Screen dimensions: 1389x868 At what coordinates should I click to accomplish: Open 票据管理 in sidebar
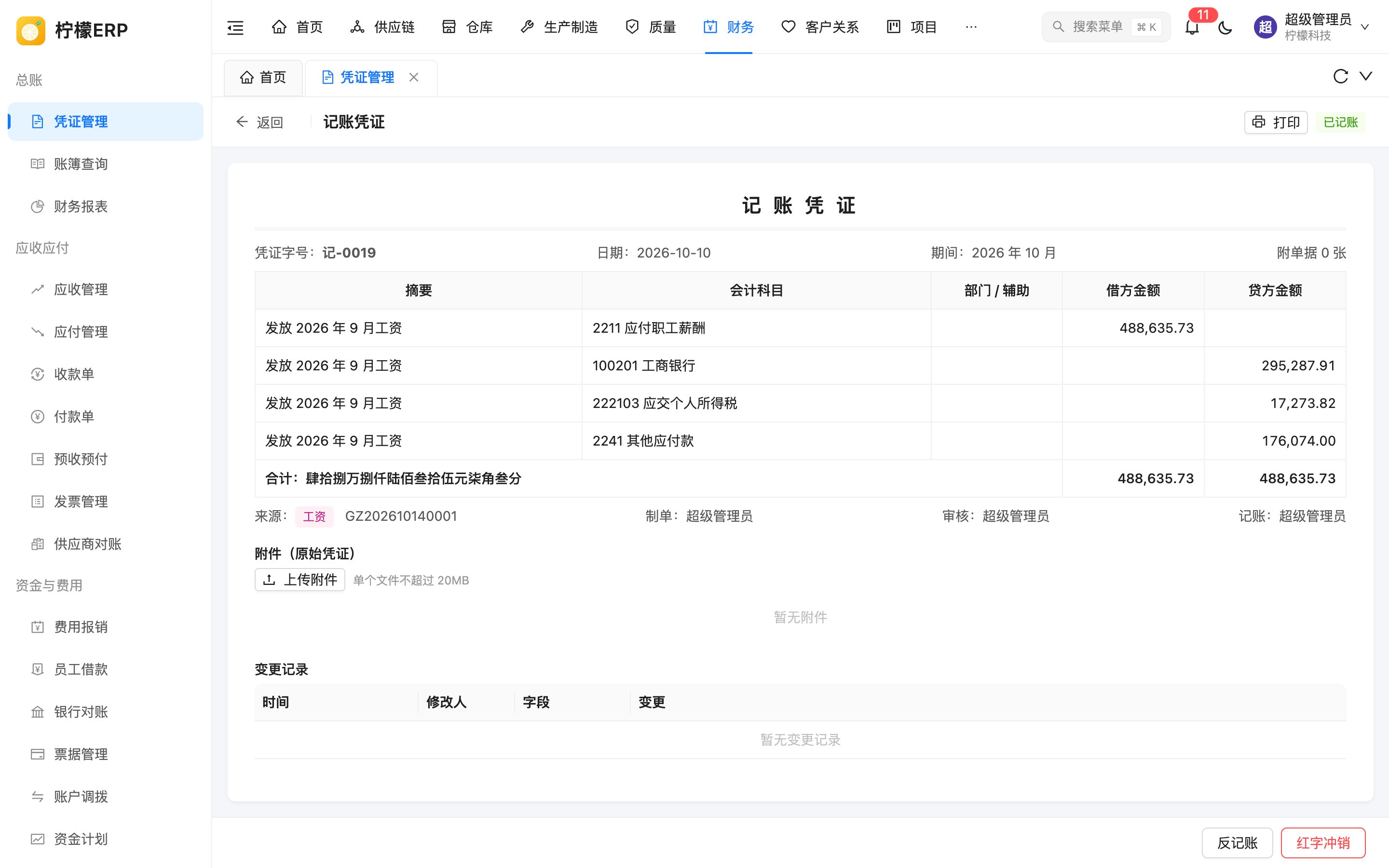[106, 754]
